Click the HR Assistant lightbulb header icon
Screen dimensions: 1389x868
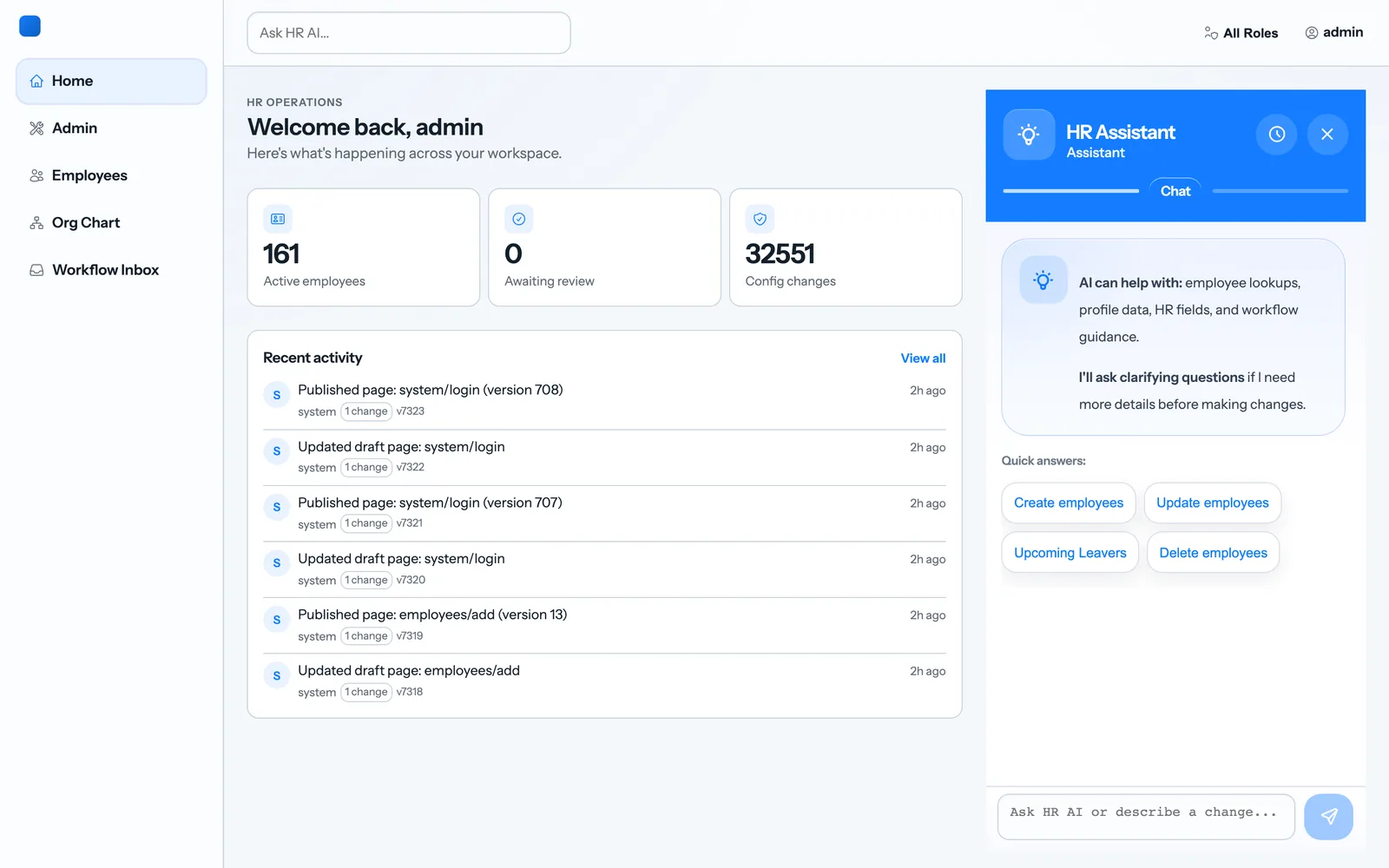[1029, 135]
